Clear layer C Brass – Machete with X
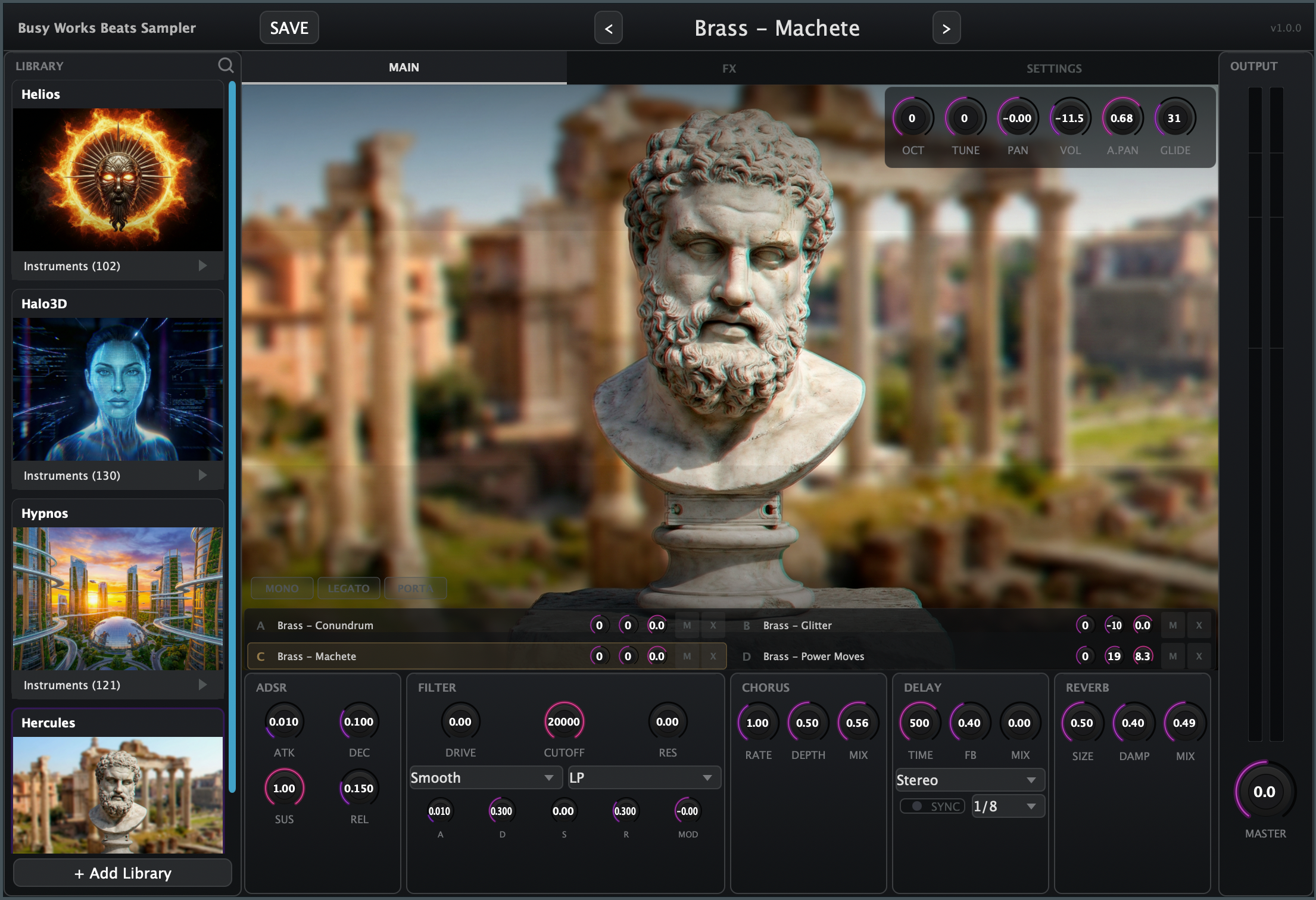 [713, 656]
